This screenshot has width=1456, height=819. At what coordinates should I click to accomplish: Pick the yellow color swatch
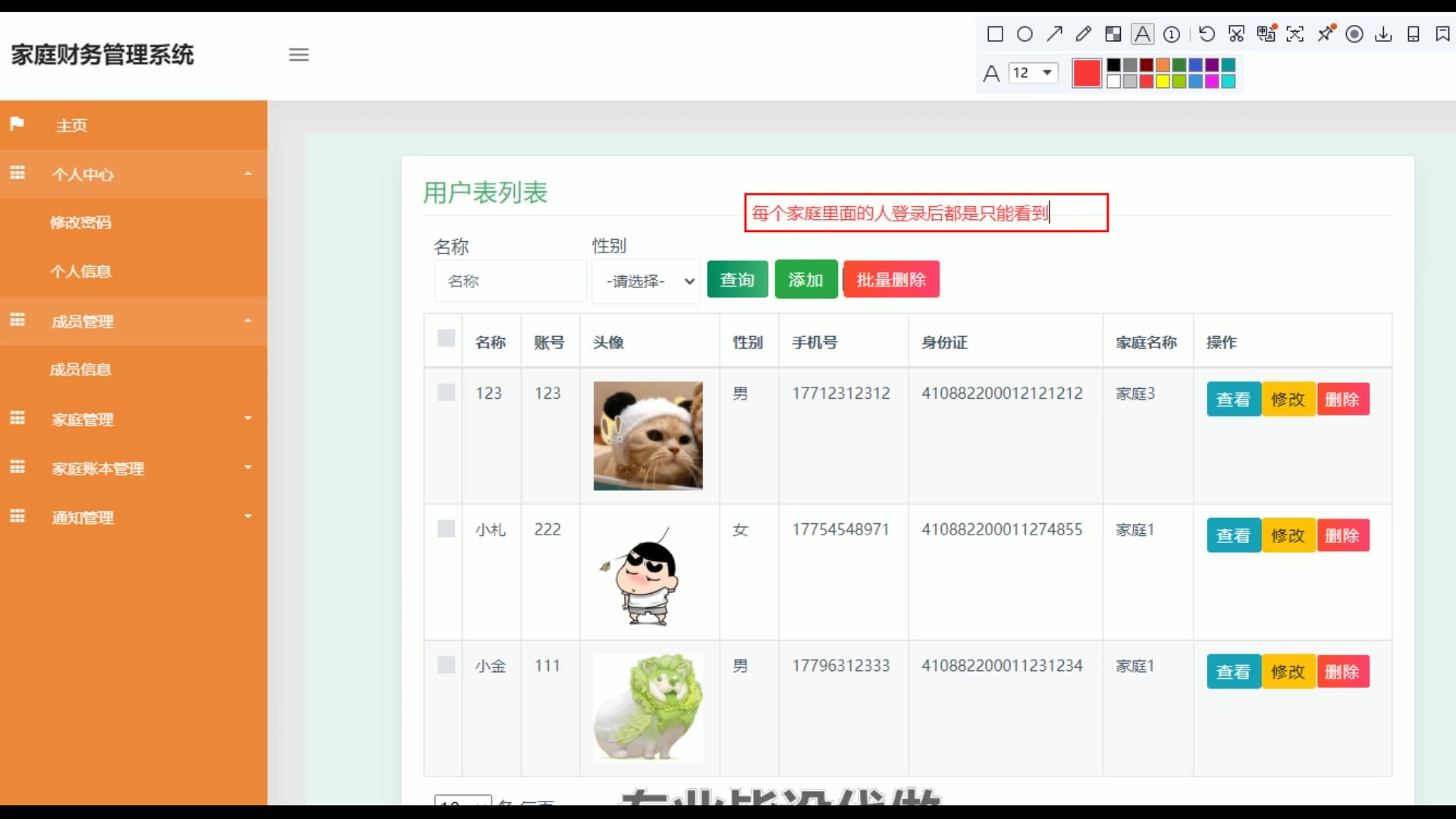coord(1163,82)
